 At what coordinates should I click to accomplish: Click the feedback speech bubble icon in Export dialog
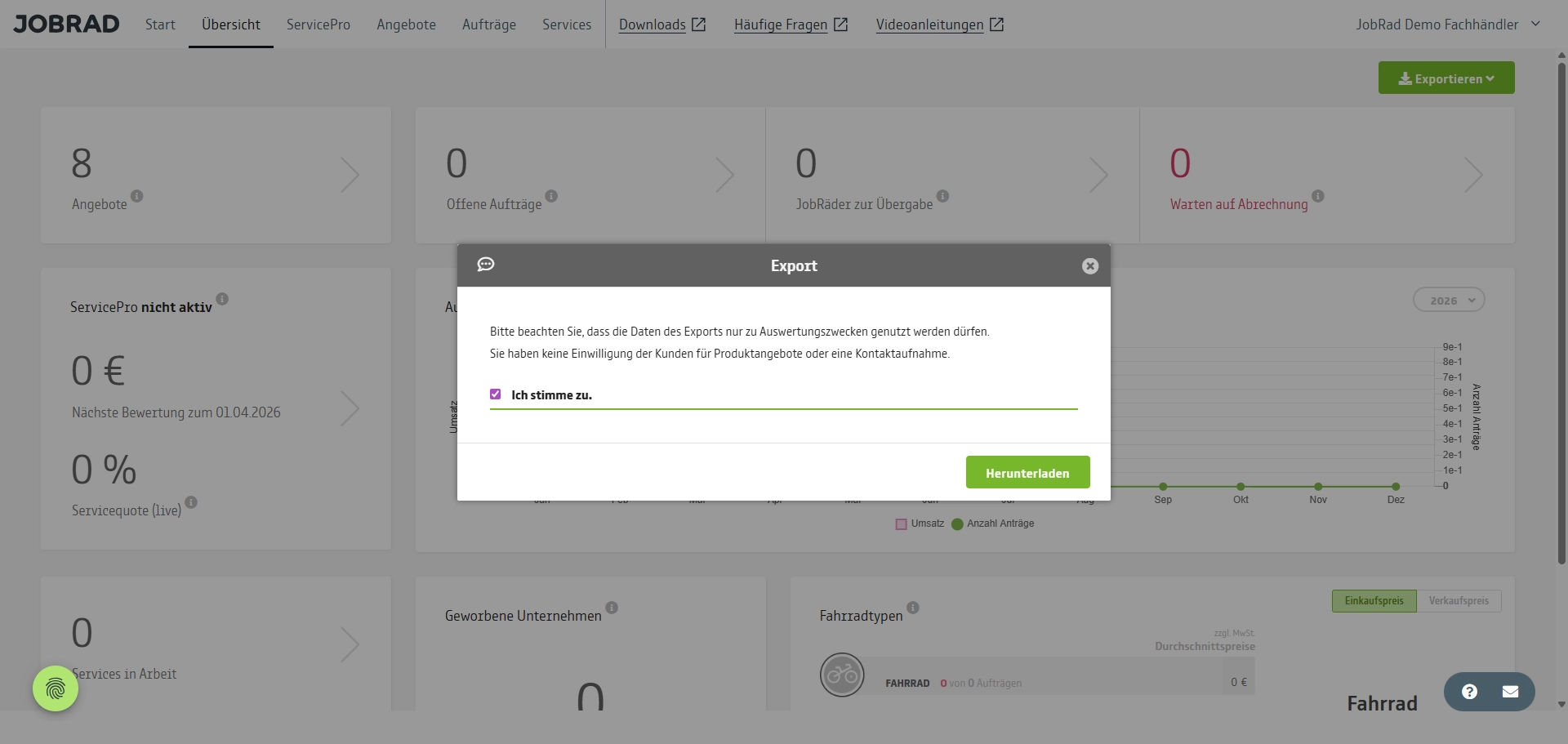click(x=487, y=265)
